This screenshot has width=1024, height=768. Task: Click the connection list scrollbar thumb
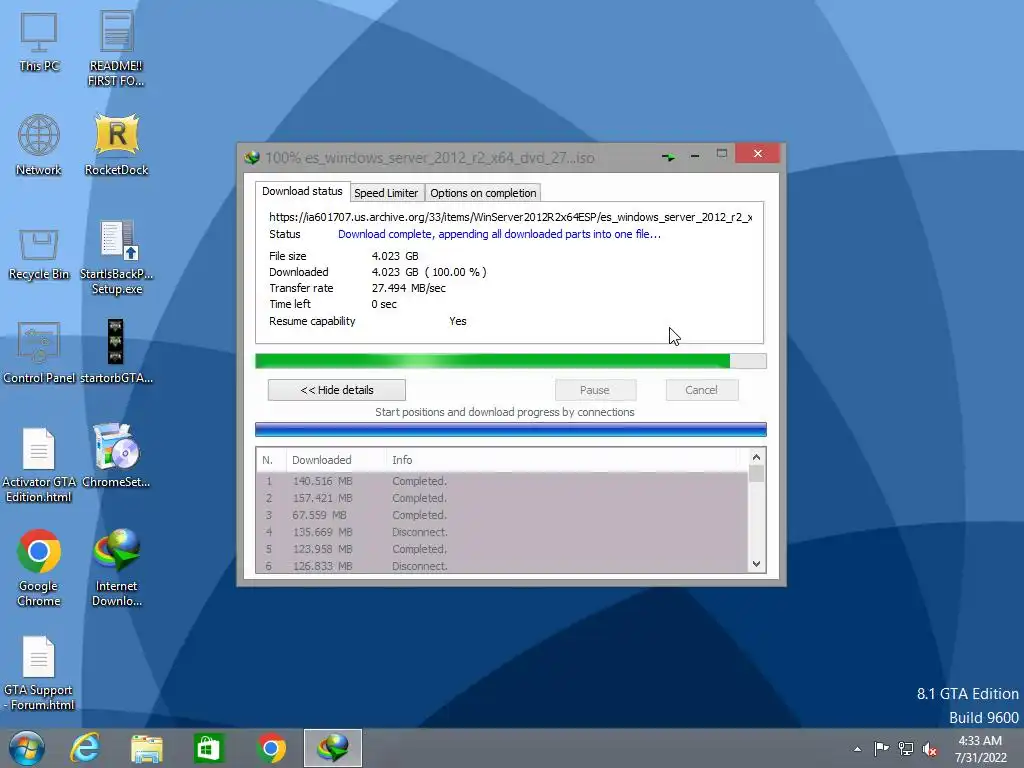tap(756, 473)
